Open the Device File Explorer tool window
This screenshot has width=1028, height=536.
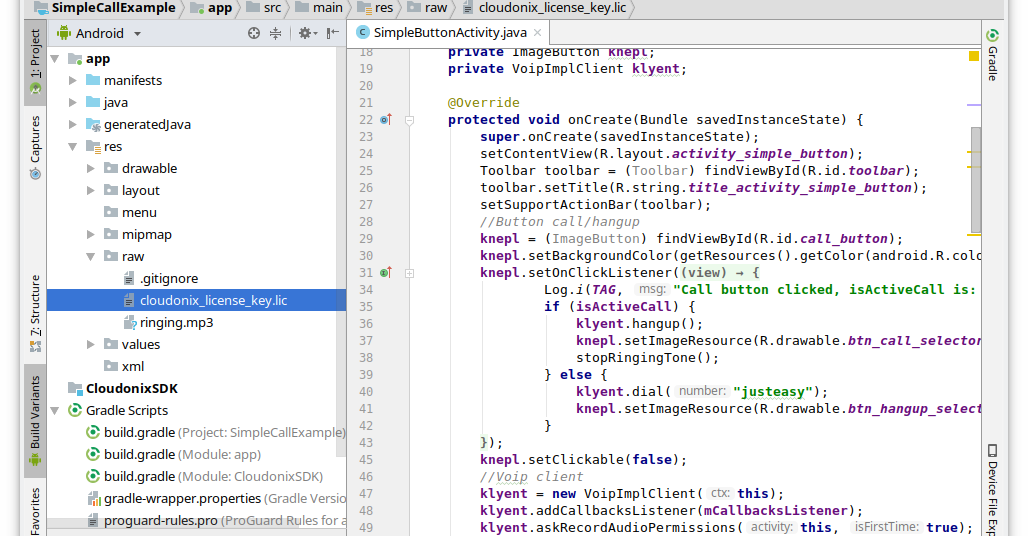tap(993, 489)
